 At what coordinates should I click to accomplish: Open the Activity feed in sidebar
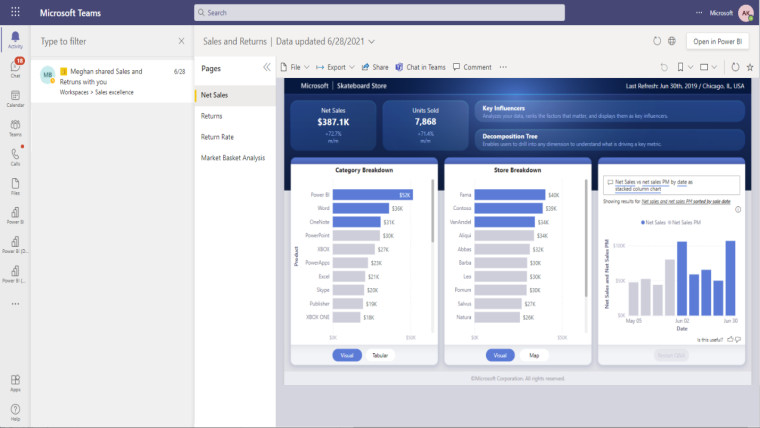point(16,40)
